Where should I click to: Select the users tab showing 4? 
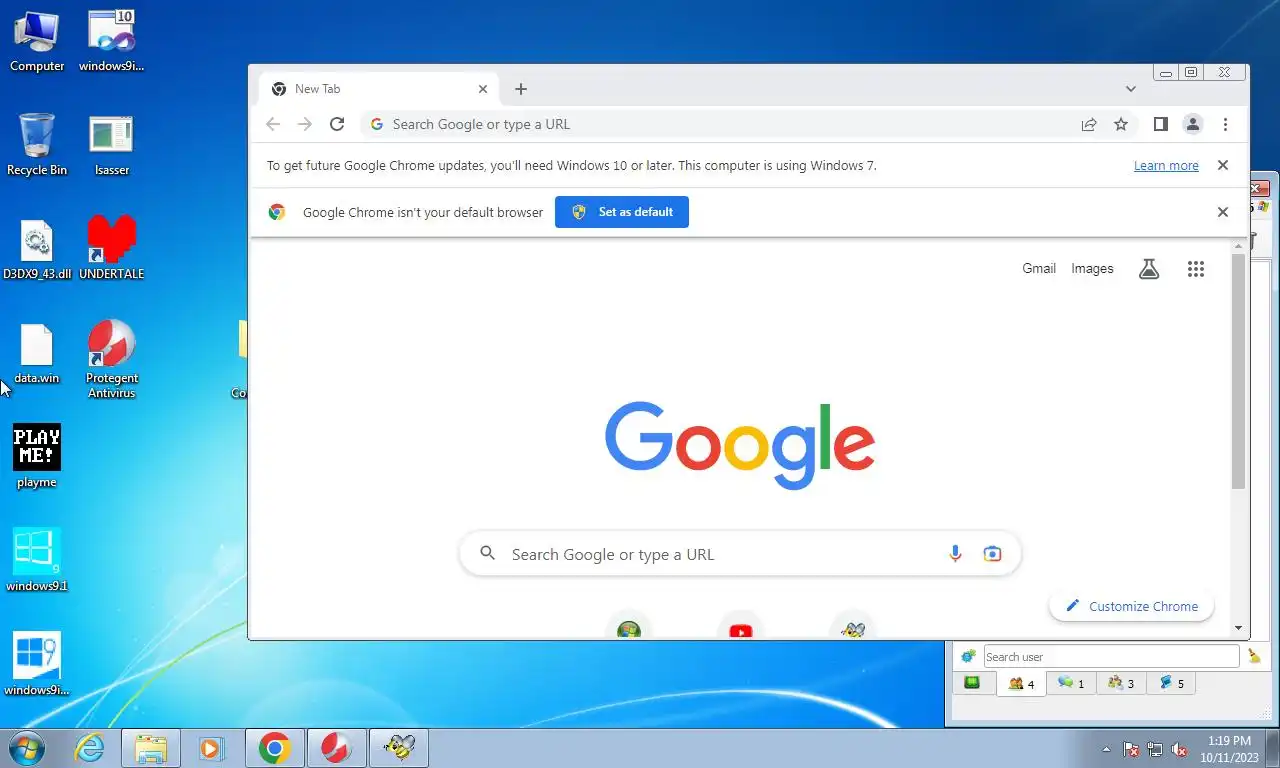(x=1021, y=683)
